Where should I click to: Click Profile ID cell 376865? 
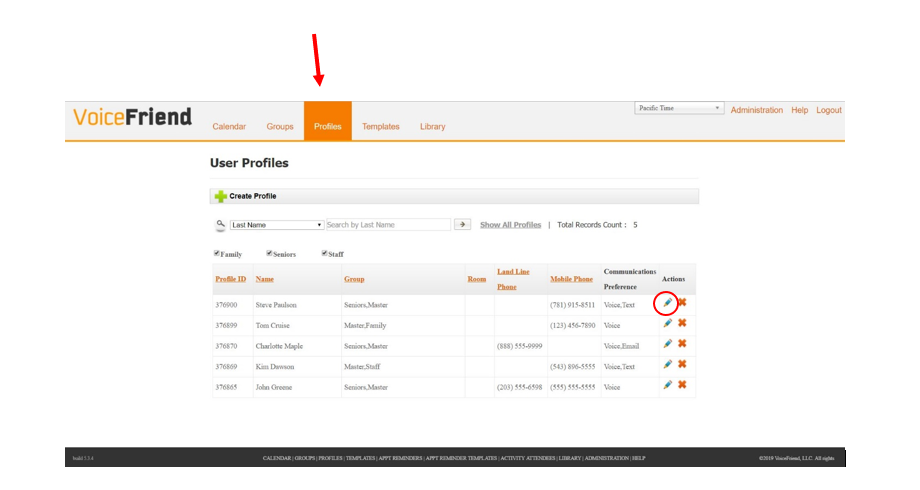point(226,387)
